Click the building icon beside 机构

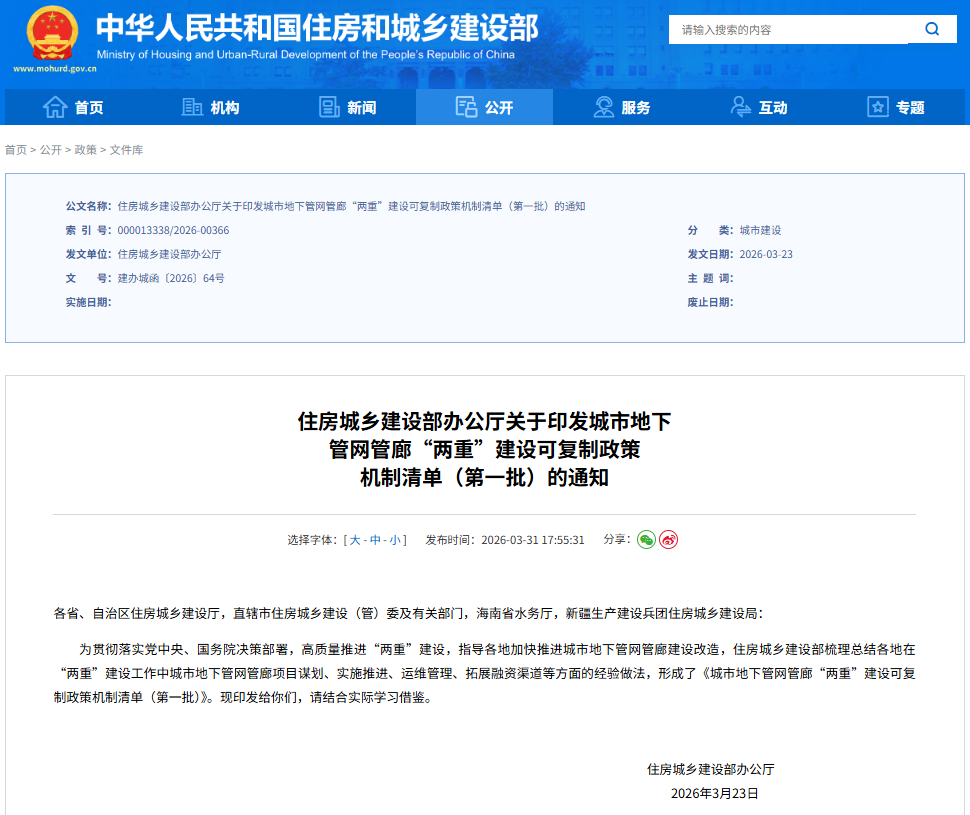click(192, 107)
